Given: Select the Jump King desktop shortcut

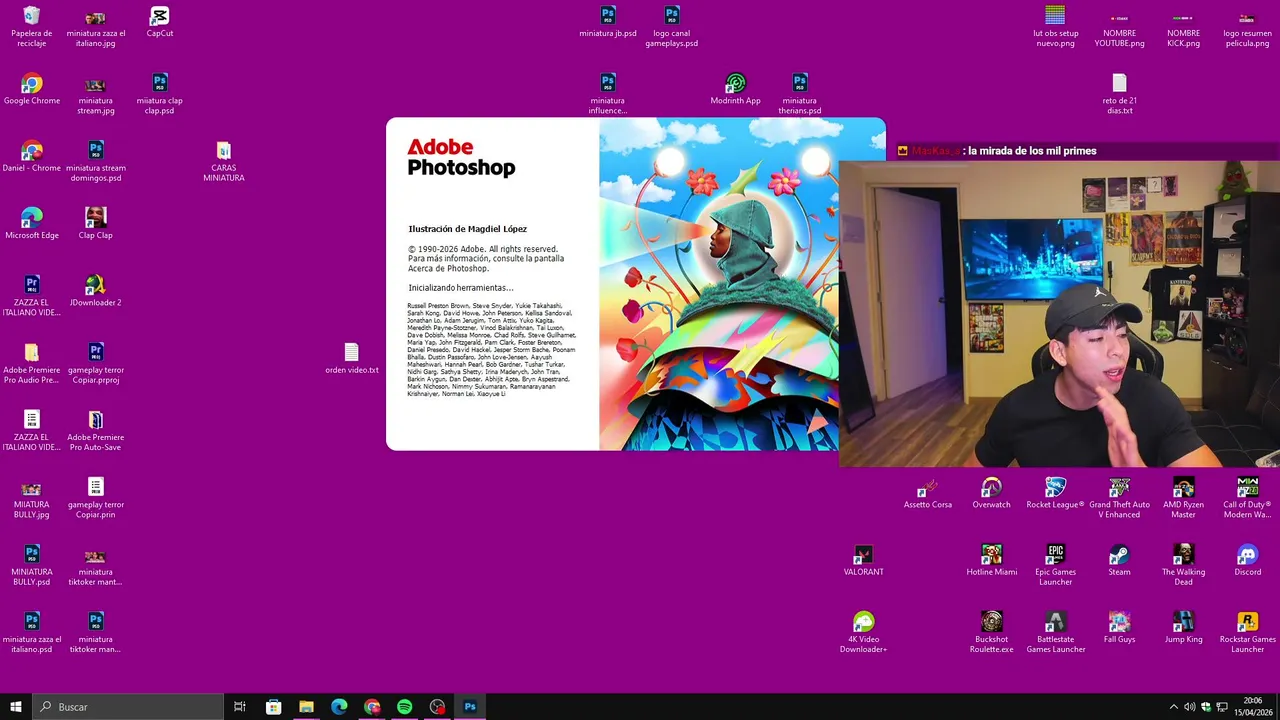Looking at the screenshot, I should (1184, 628).
